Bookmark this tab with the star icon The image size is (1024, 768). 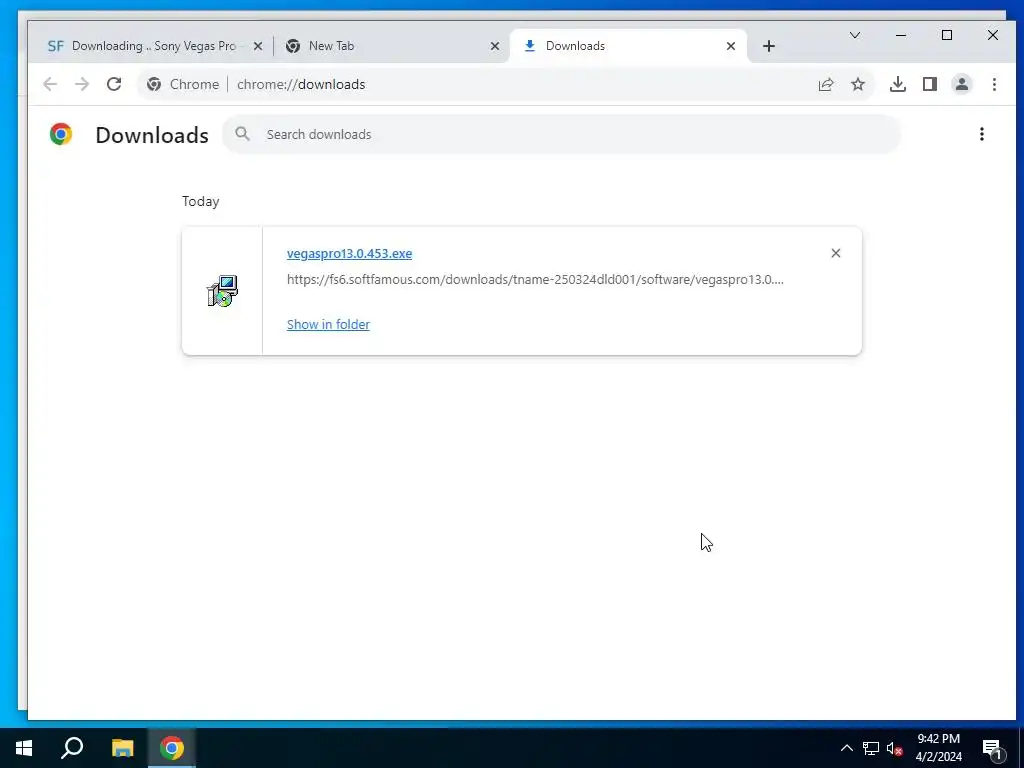tap(858, 84)
